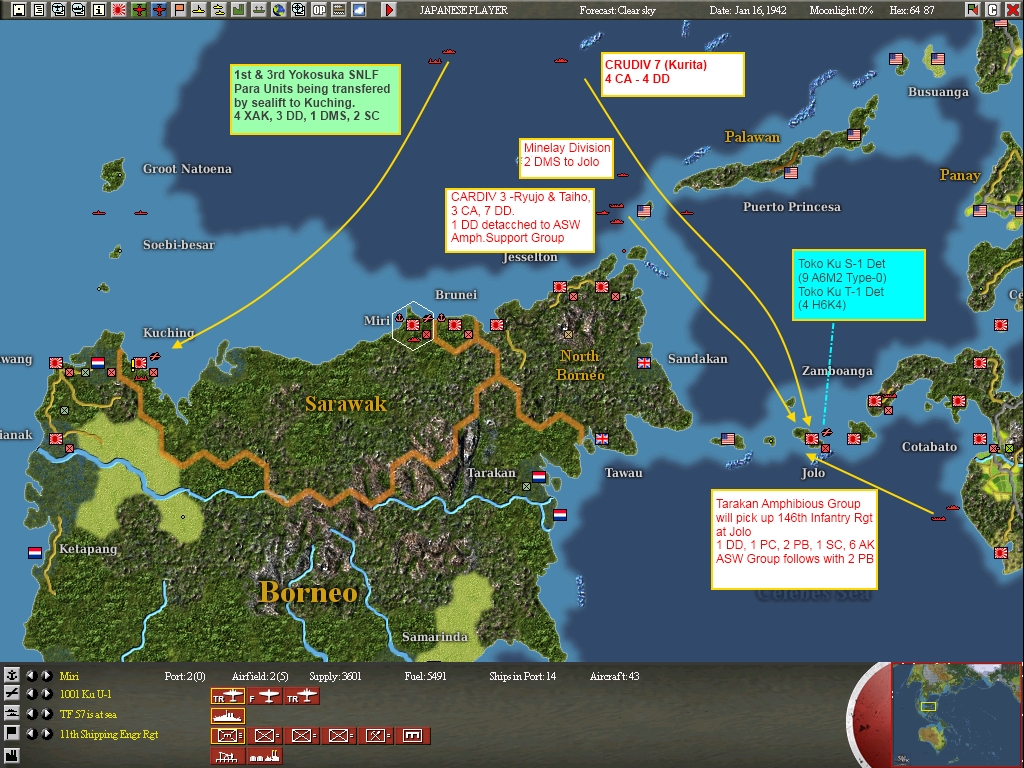Open the 1001 Ku U-1 air group
Viewport: 1024px width, 768px height.
86,694
